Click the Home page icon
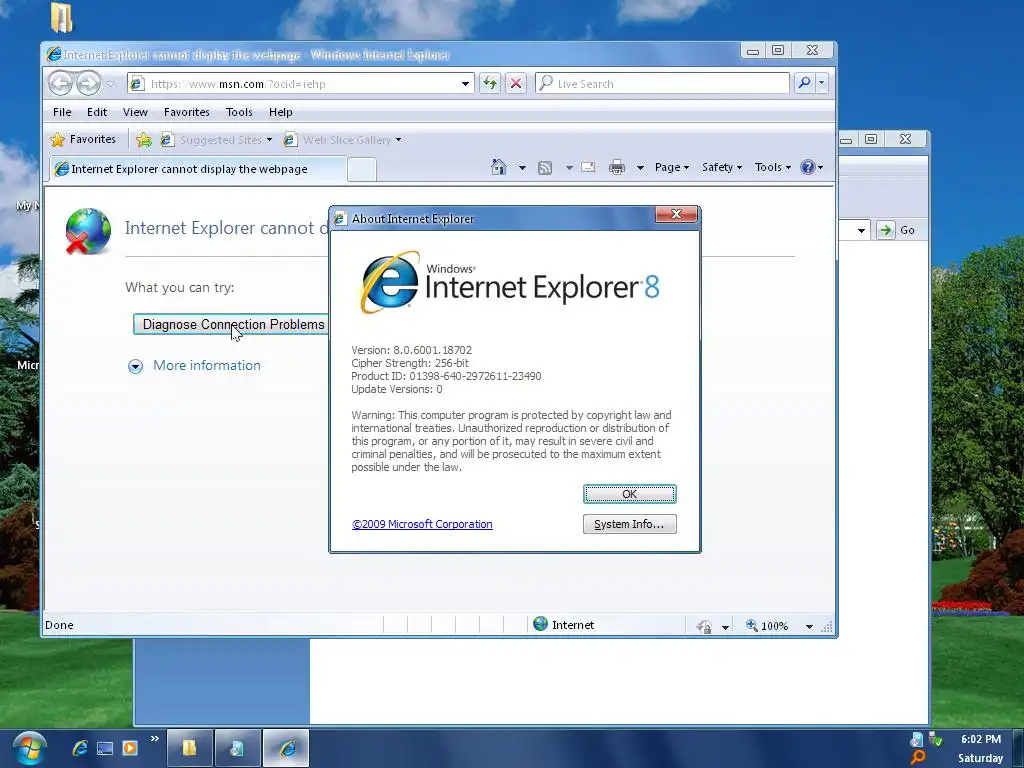The image size is (1024, 768). pos(499,167)
